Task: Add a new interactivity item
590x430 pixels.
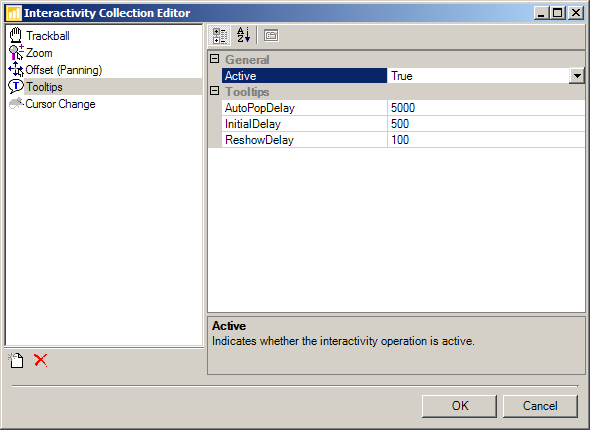Action: (x=16, y=360)
